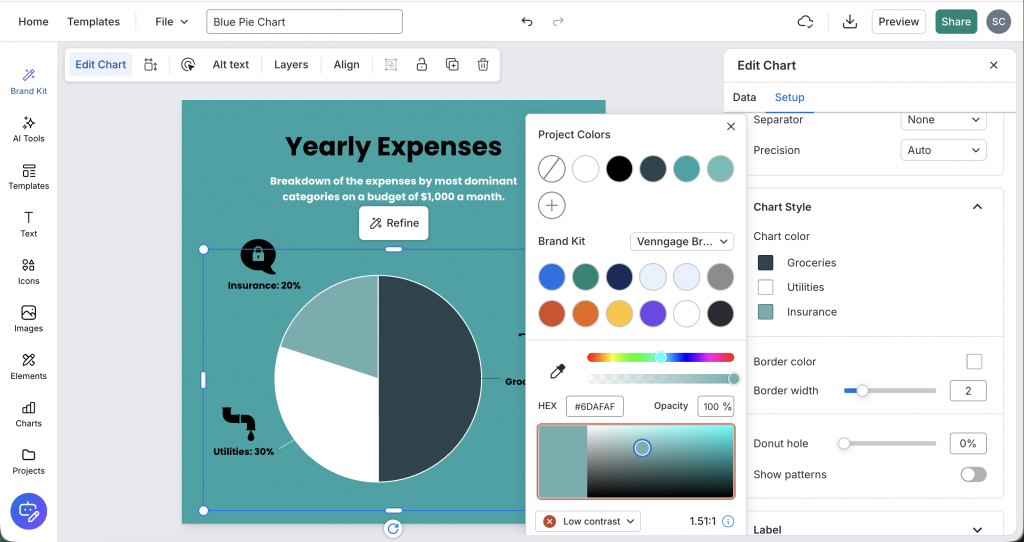Switch to the Setup tab
The width and height of the screenshot is (1024, 542).
790,97
